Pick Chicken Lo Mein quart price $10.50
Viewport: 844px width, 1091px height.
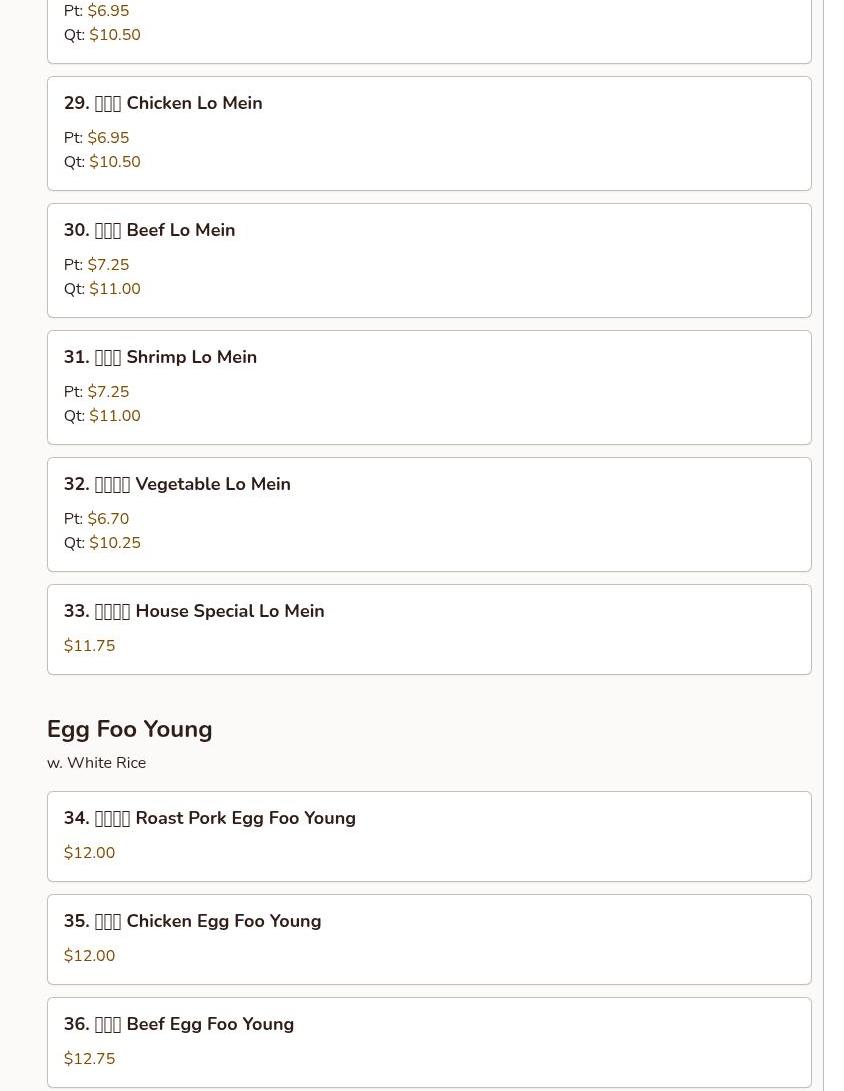[x=115, y=162]
